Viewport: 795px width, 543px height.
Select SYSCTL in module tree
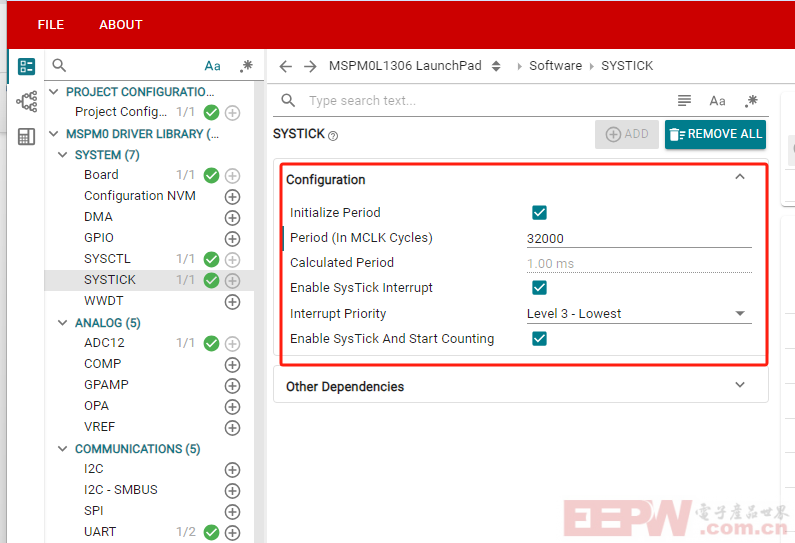(x=107, y=259)
